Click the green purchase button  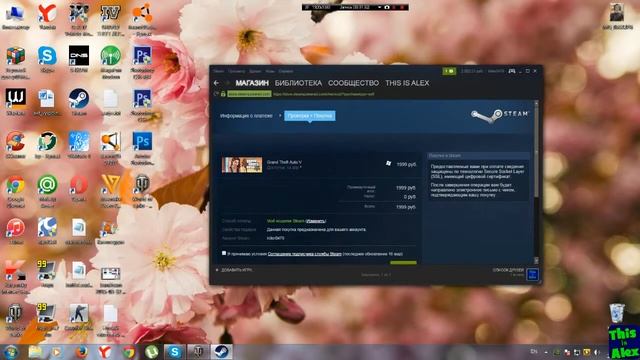pos(403,262)
